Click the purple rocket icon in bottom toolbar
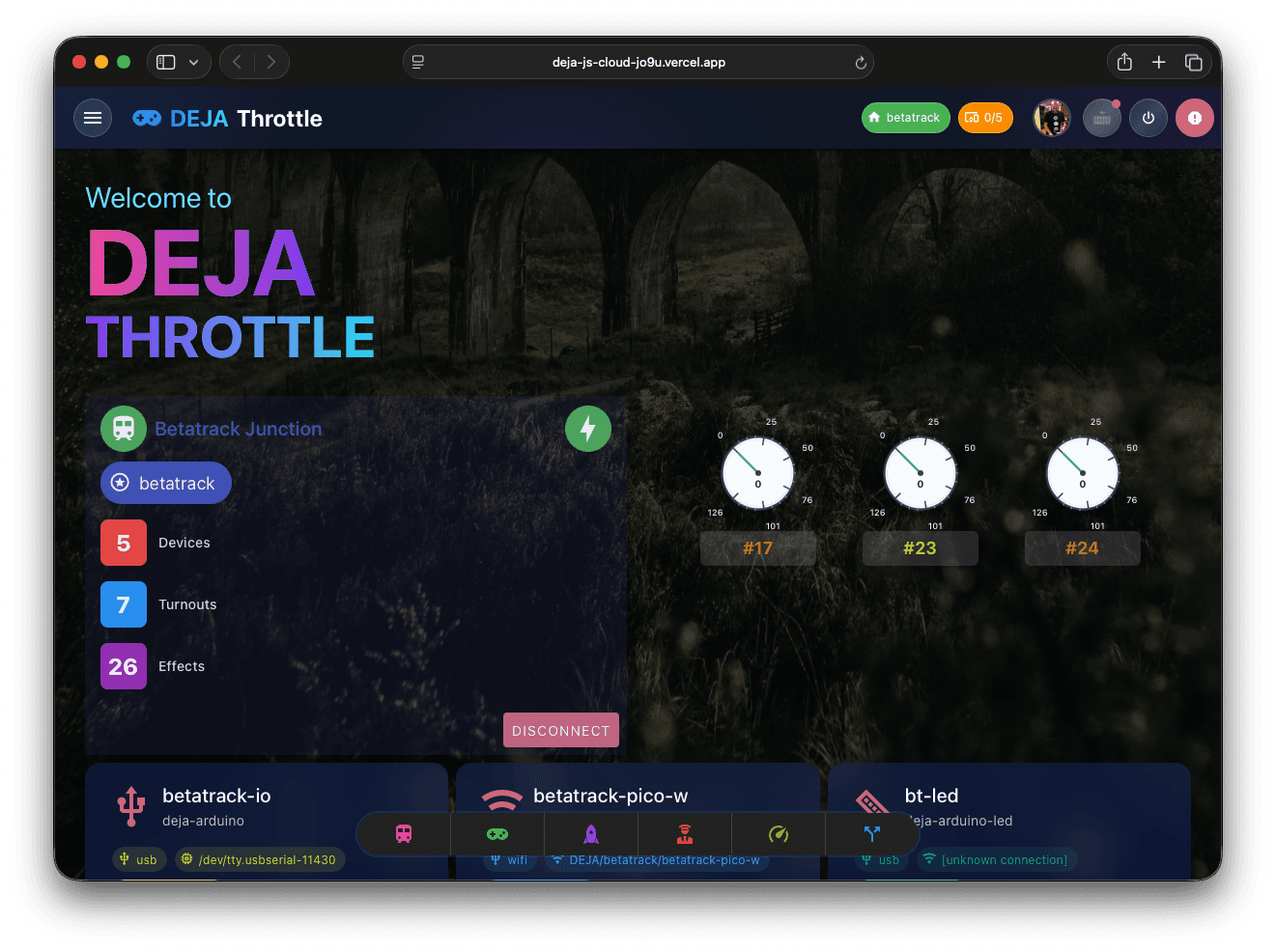Viewport: 1276px width, 952px height. click(x=590, y=833)
